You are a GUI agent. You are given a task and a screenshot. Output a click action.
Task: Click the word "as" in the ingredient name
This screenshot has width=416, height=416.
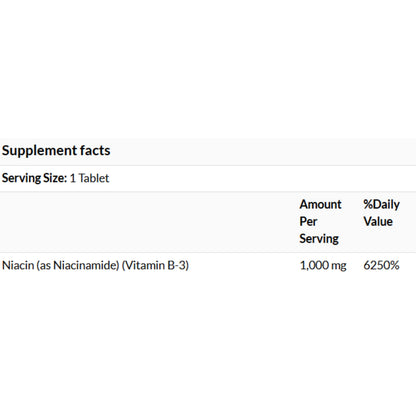(x=45, y=266)
